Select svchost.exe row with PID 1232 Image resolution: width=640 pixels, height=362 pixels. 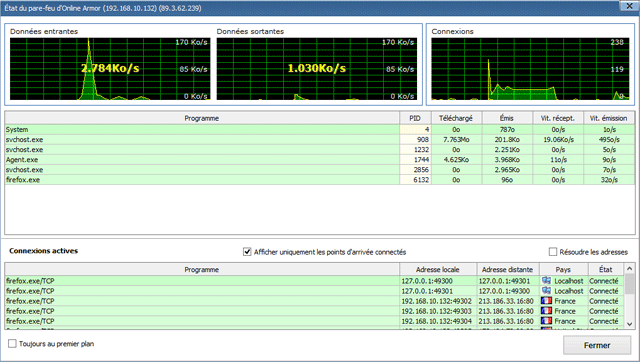(x=320, y=150)
